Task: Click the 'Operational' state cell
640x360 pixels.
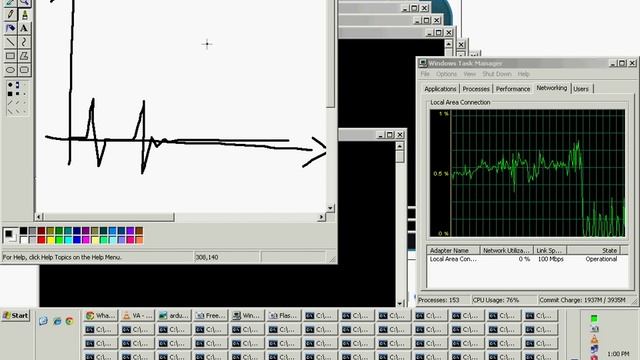Action: click(601, 259)
